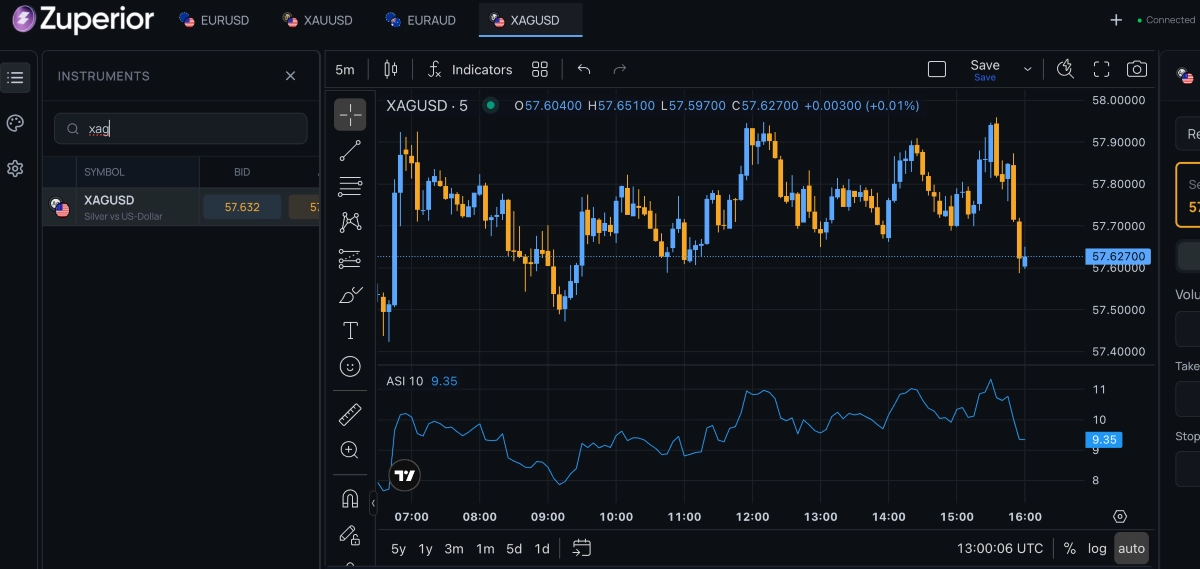The width and height of the screenshot is (1200, 569).
Task: Open the emoji icons tool
Action: click(x=350, y=367)
